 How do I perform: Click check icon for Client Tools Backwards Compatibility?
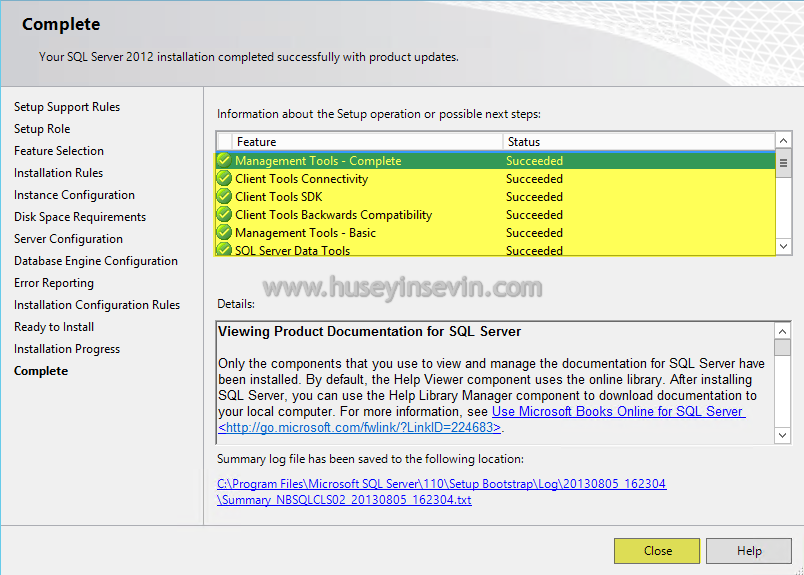[x=224, y=214]
